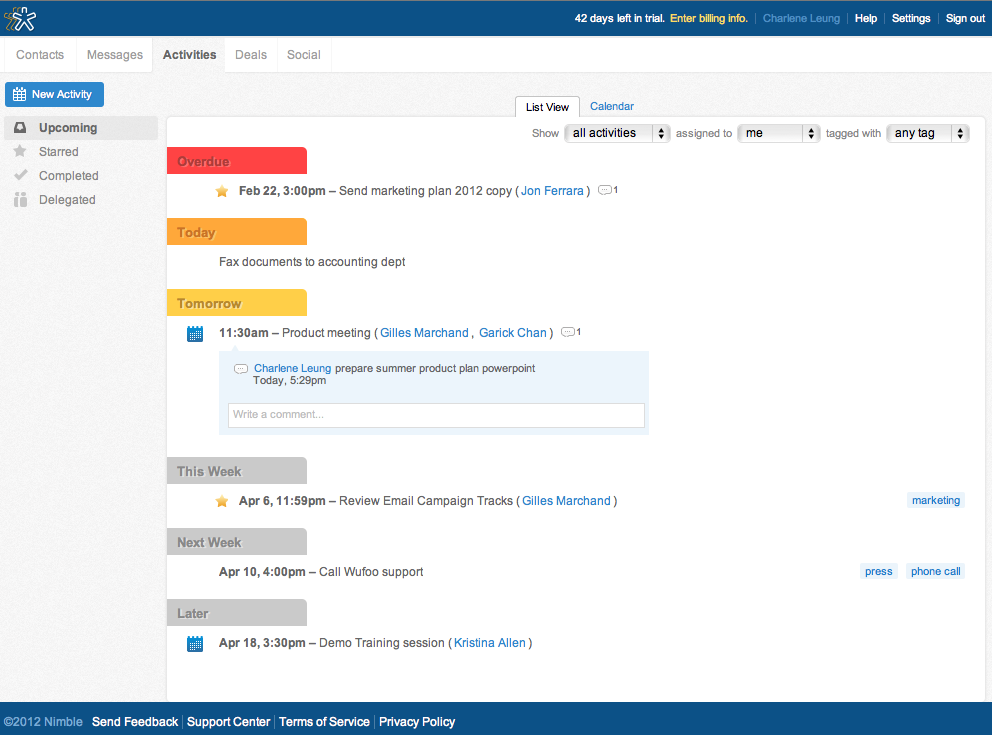
Task: Unstar the Review Email Campaign Tracks activity
Action: (x=221, y=501)
